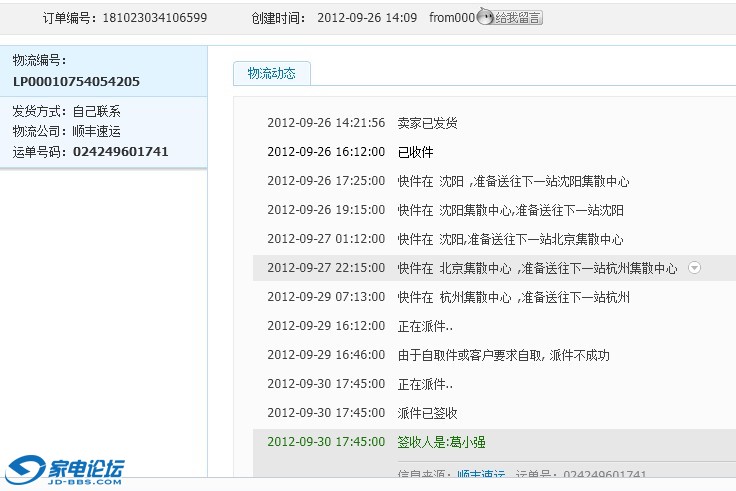Click the 19:15:00 沈阳集散中心 tracking row

(x=510, y=210)
